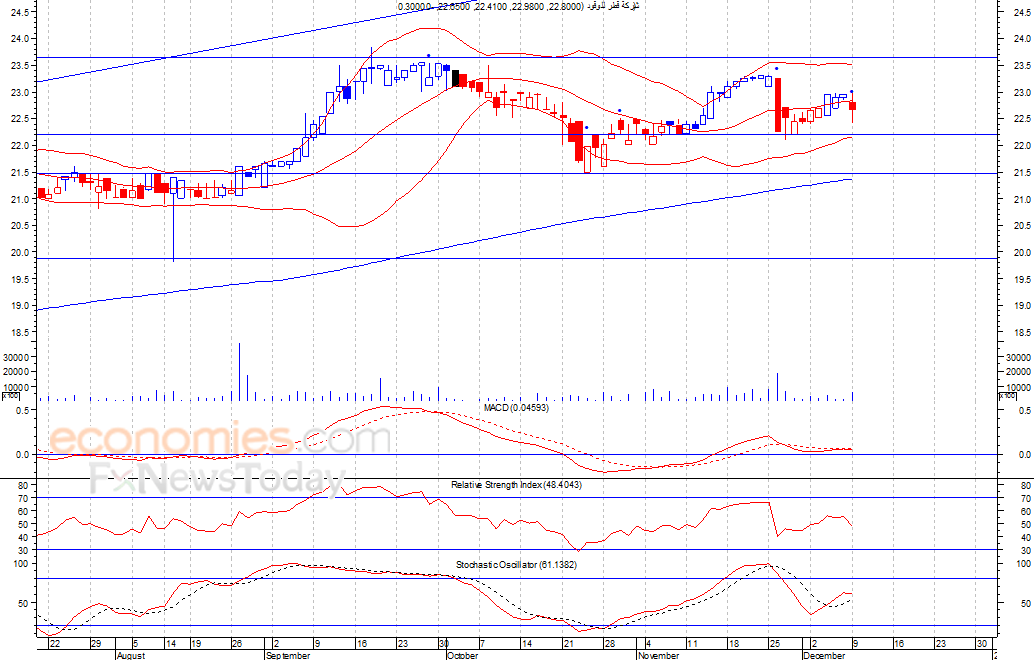Viewport: 1034px width, 660px height.
Task: Select the October month label
Action: pyautogui.click(x=462, y=655)
